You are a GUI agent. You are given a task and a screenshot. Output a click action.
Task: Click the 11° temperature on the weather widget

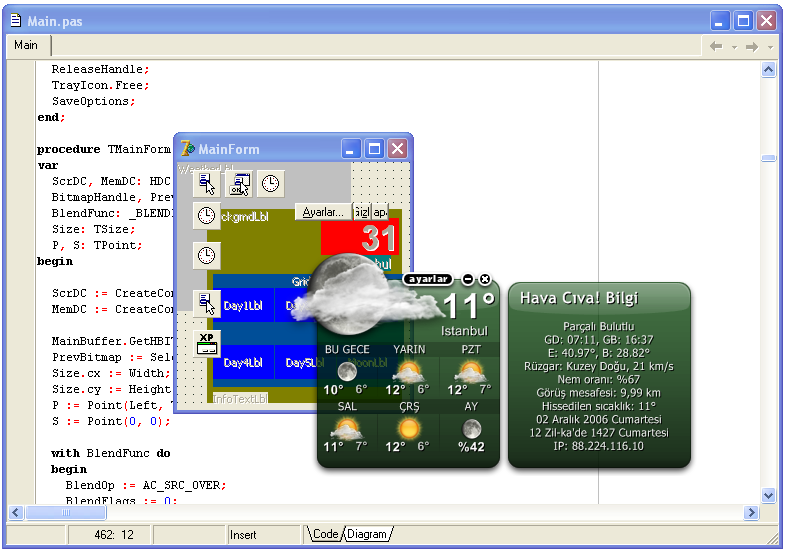[x=469, y=305]
